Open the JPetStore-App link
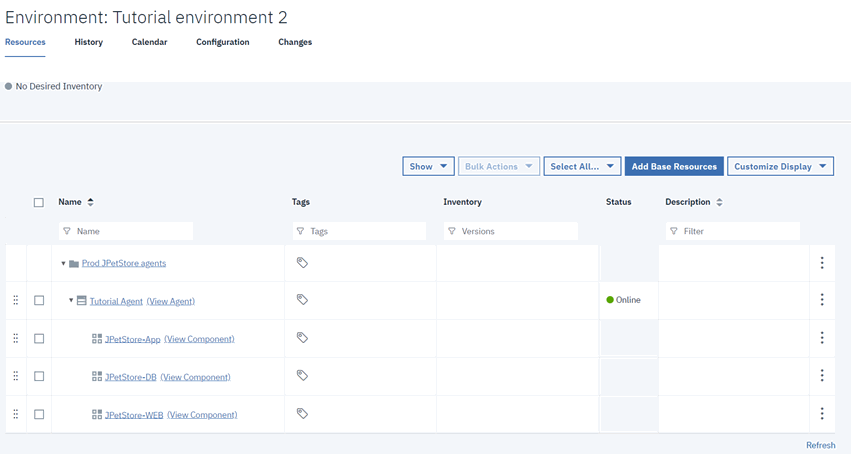 132,339
